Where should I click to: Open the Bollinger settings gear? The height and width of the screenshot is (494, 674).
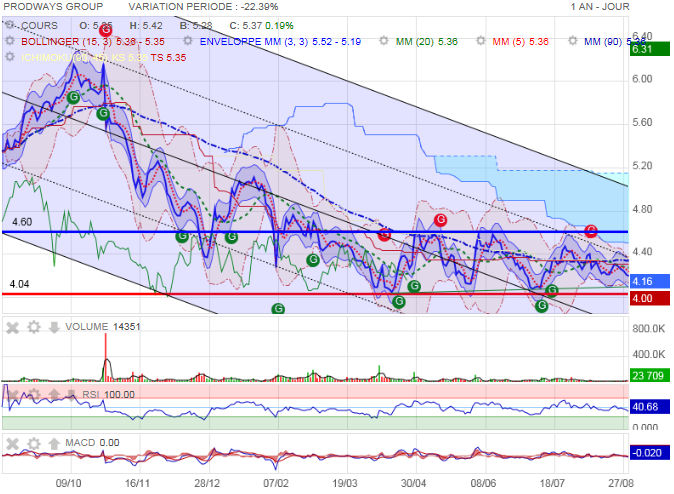[x=10, y=42]
